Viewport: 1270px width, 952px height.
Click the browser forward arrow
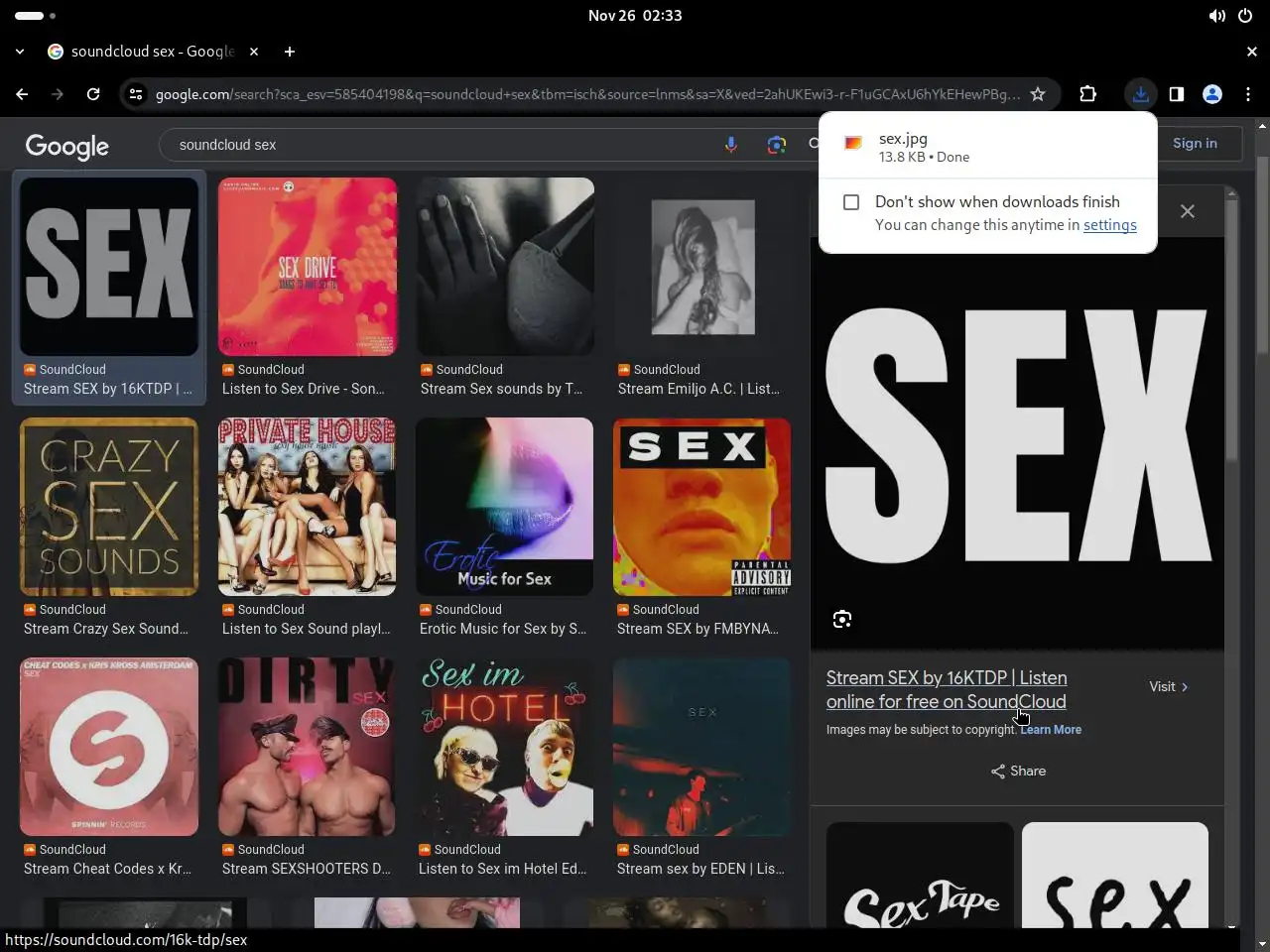pyautogui.click(x=58, y=94)
